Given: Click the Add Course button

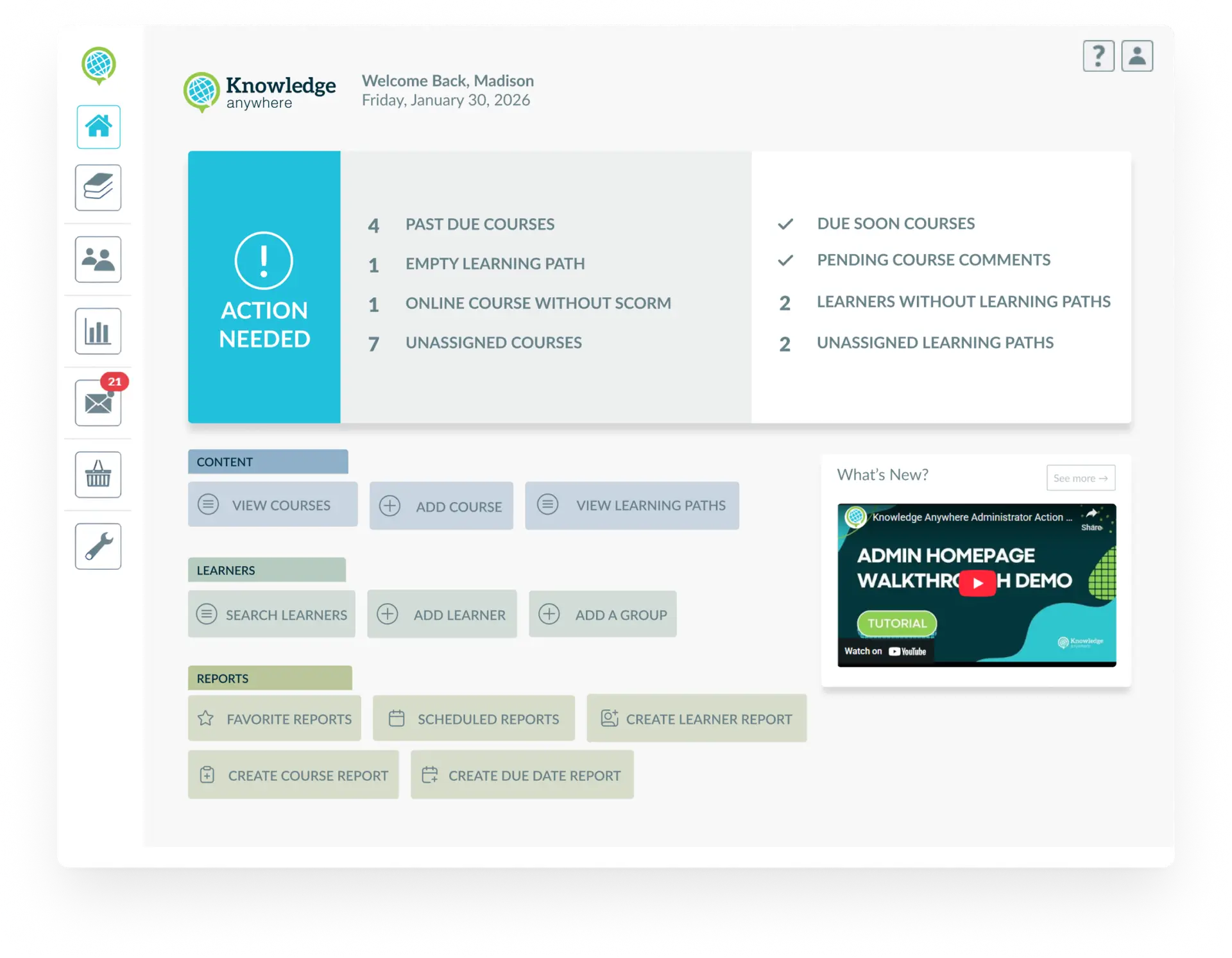Looking at the screenshot, I should coord(441,506).
